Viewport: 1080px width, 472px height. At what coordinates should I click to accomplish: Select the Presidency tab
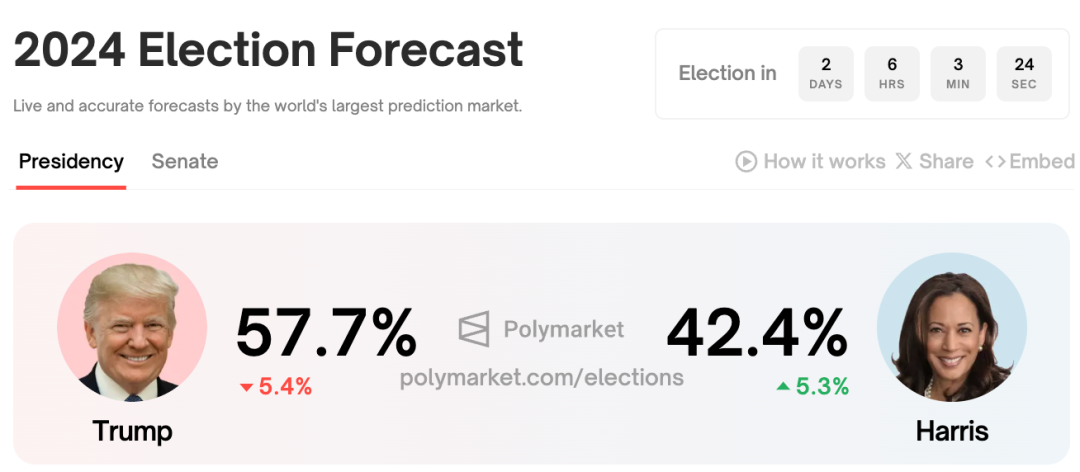click(71, 161)
